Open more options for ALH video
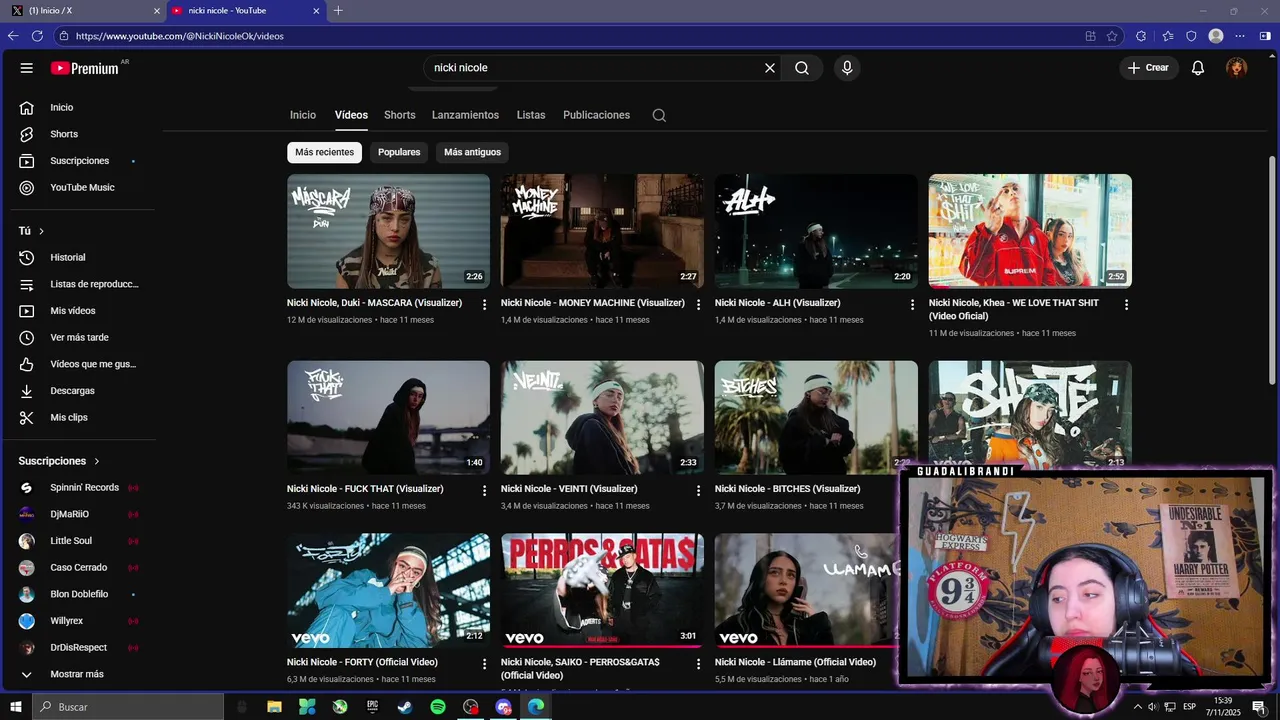This screenshot has height=720, width=1280. tap(912, 304)
